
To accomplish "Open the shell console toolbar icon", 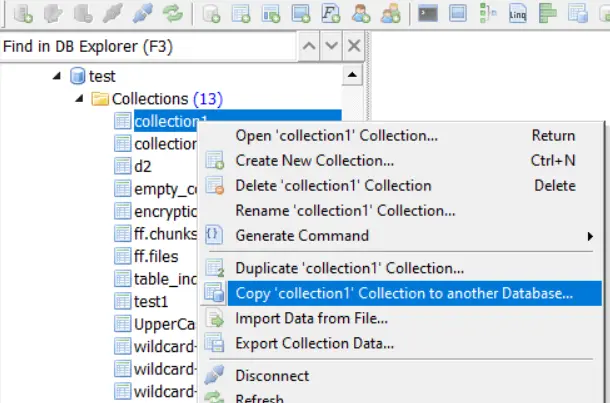I will coord(428,14).
